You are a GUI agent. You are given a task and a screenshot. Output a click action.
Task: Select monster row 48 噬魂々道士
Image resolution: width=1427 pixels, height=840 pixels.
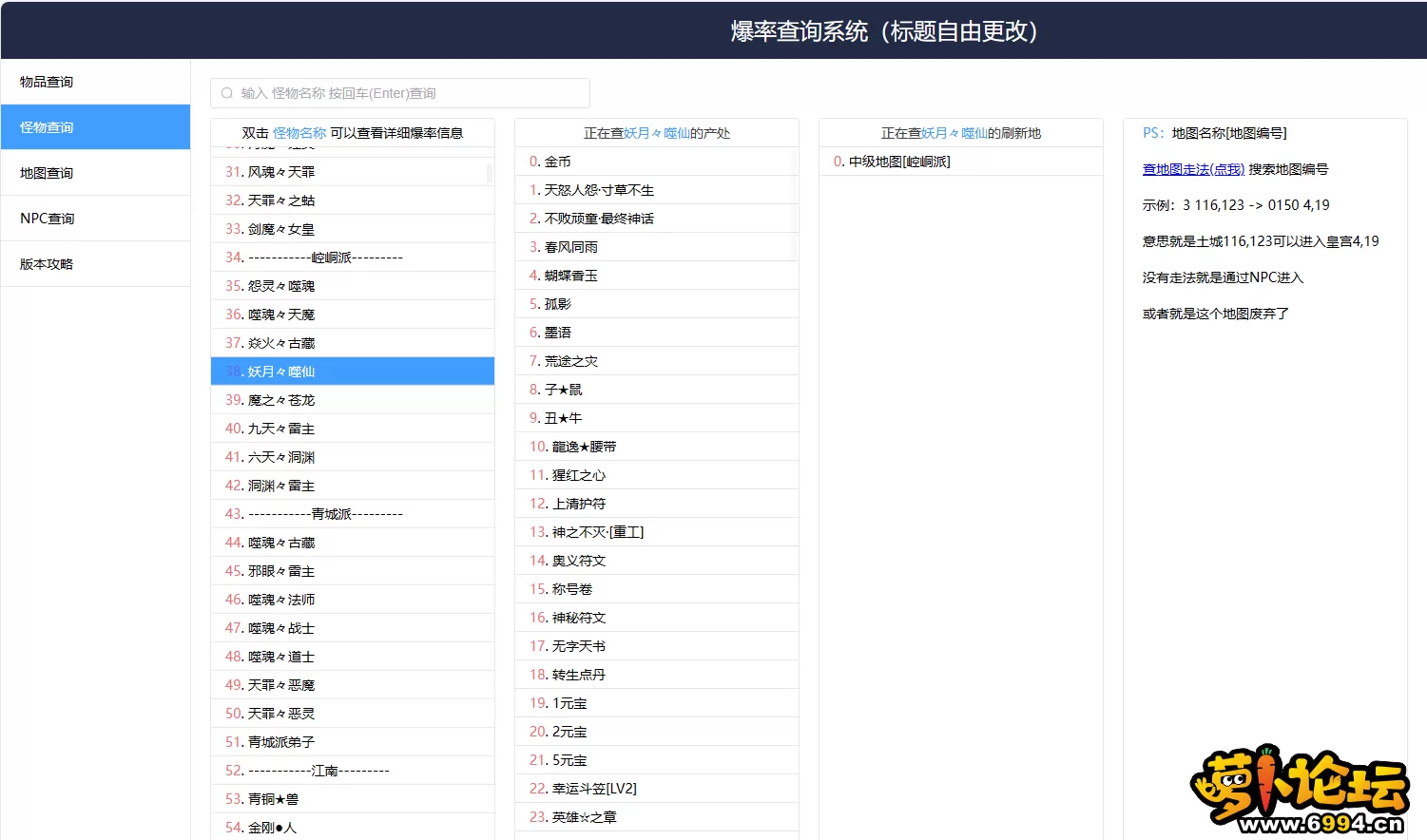[x=353, y=657]
